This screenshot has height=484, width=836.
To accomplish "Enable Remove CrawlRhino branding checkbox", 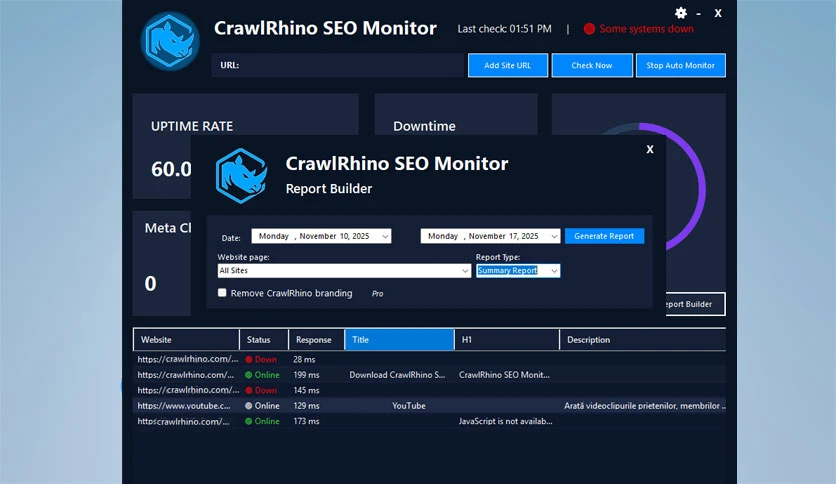I will (x=222, y=293).
